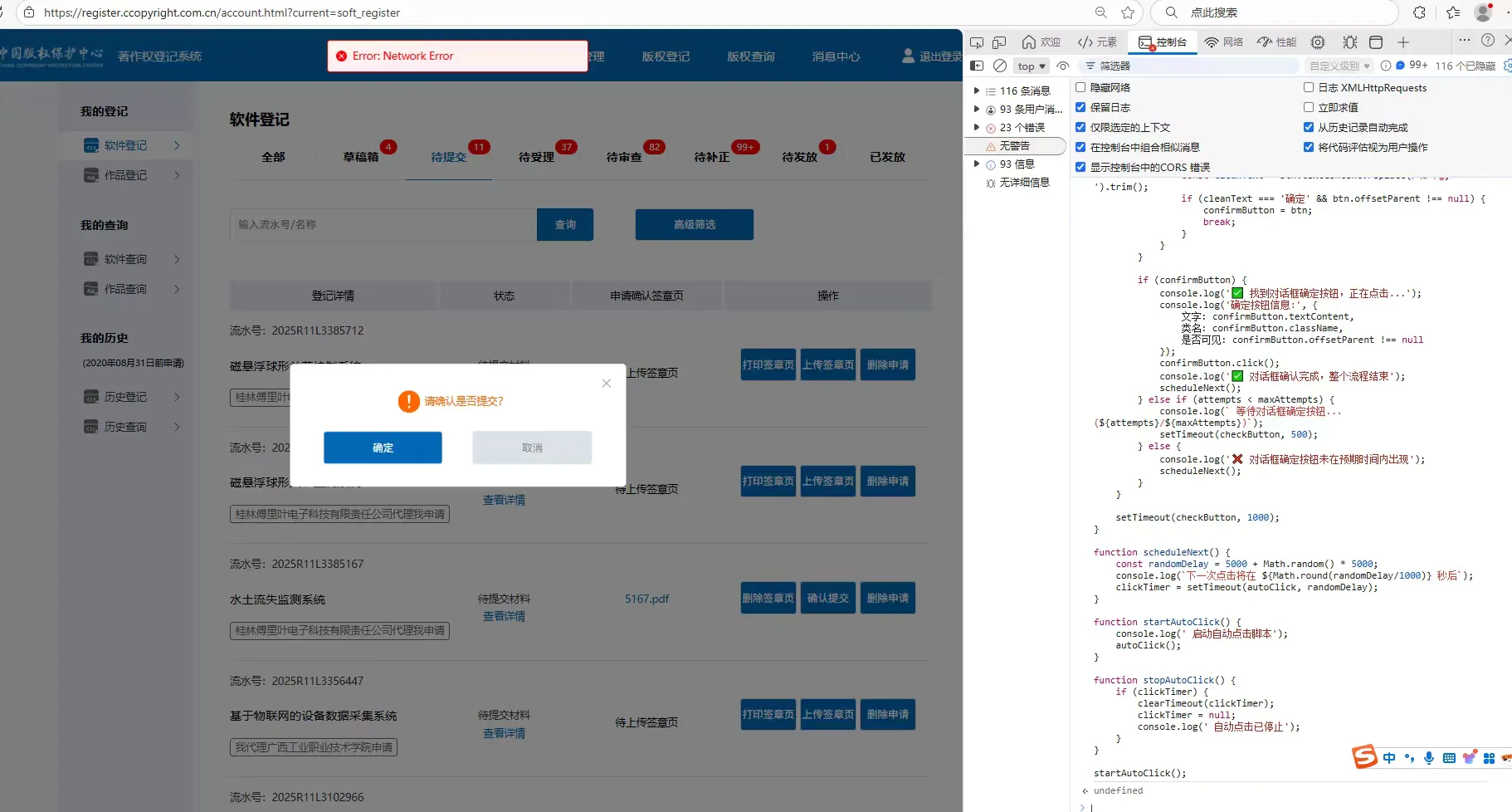Expand the 23 个错误 group

pos(977,128)
